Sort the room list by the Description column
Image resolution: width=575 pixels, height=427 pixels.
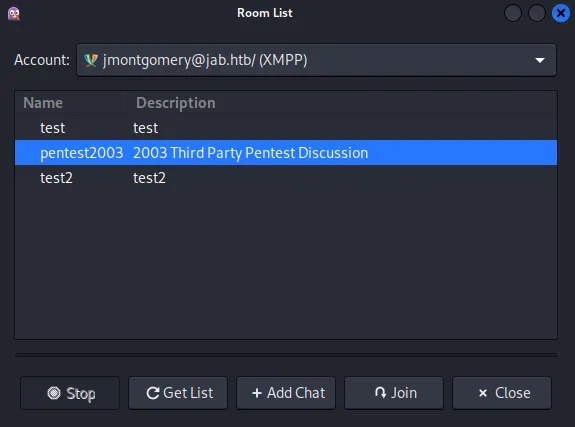click(342, 103)
